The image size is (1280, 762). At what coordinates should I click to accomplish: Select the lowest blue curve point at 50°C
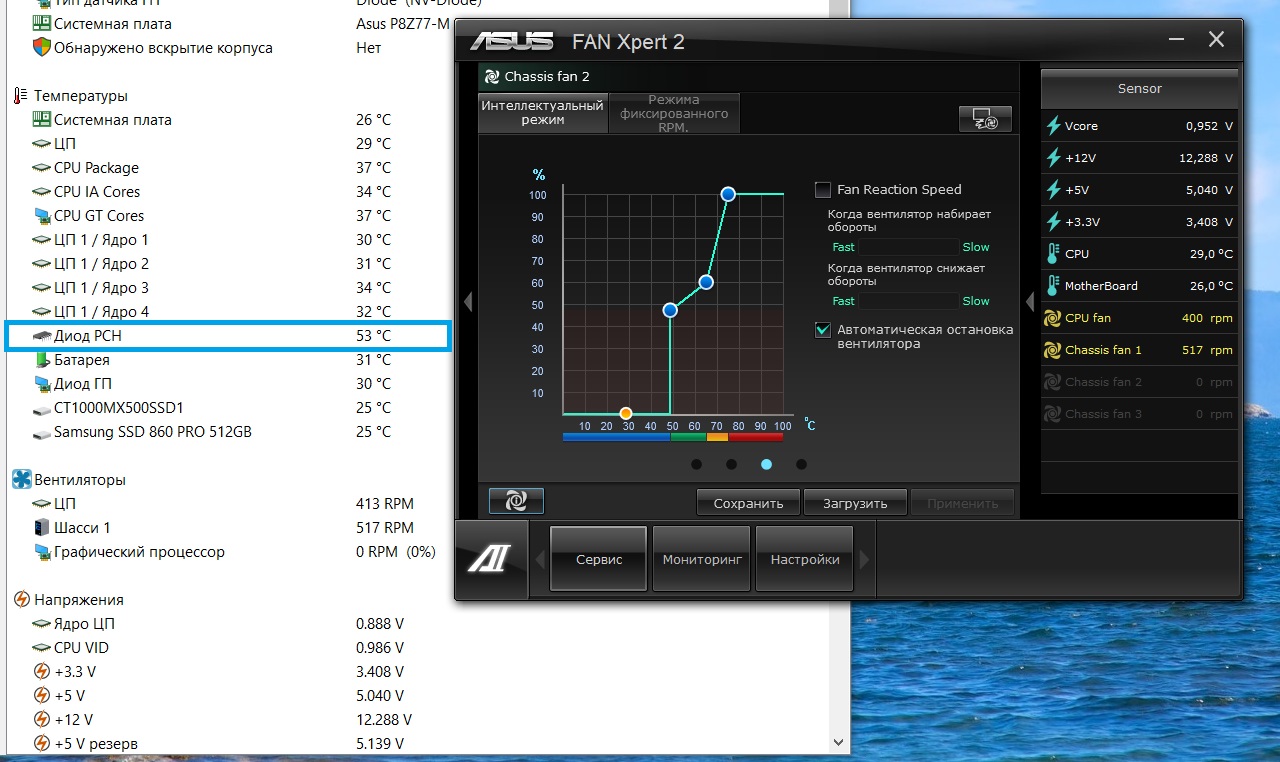670,311
